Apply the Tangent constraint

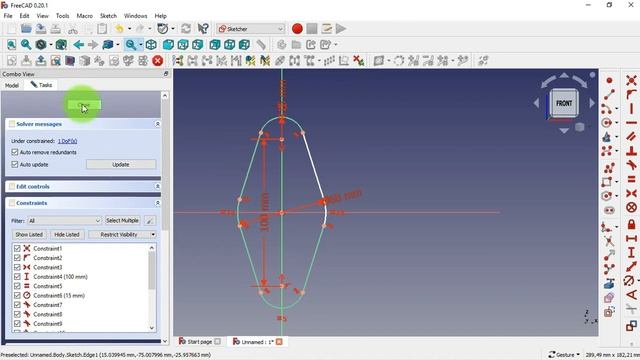coord(631,165)
